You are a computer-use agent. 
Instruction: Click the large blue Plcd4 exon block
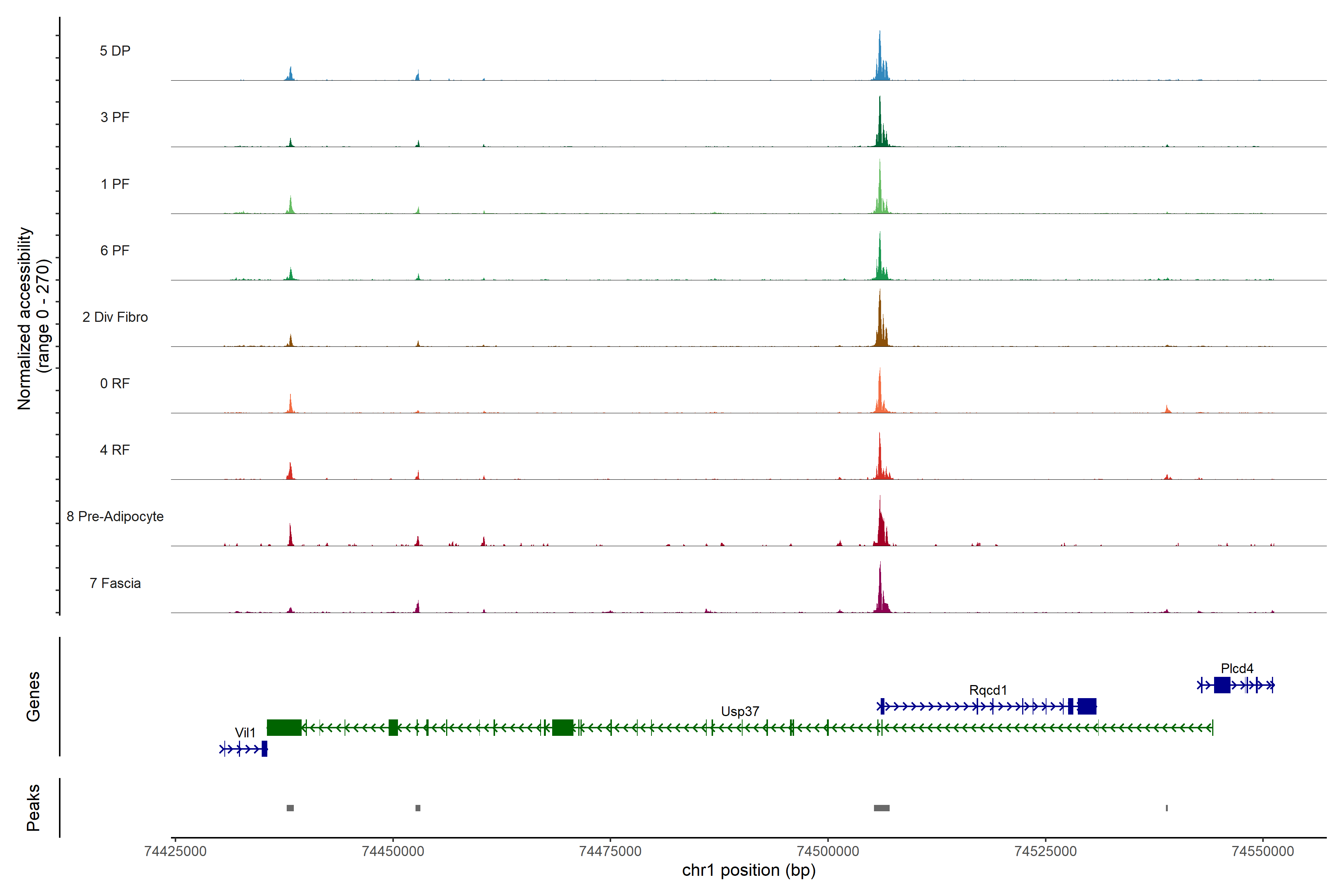(1222, 685)
